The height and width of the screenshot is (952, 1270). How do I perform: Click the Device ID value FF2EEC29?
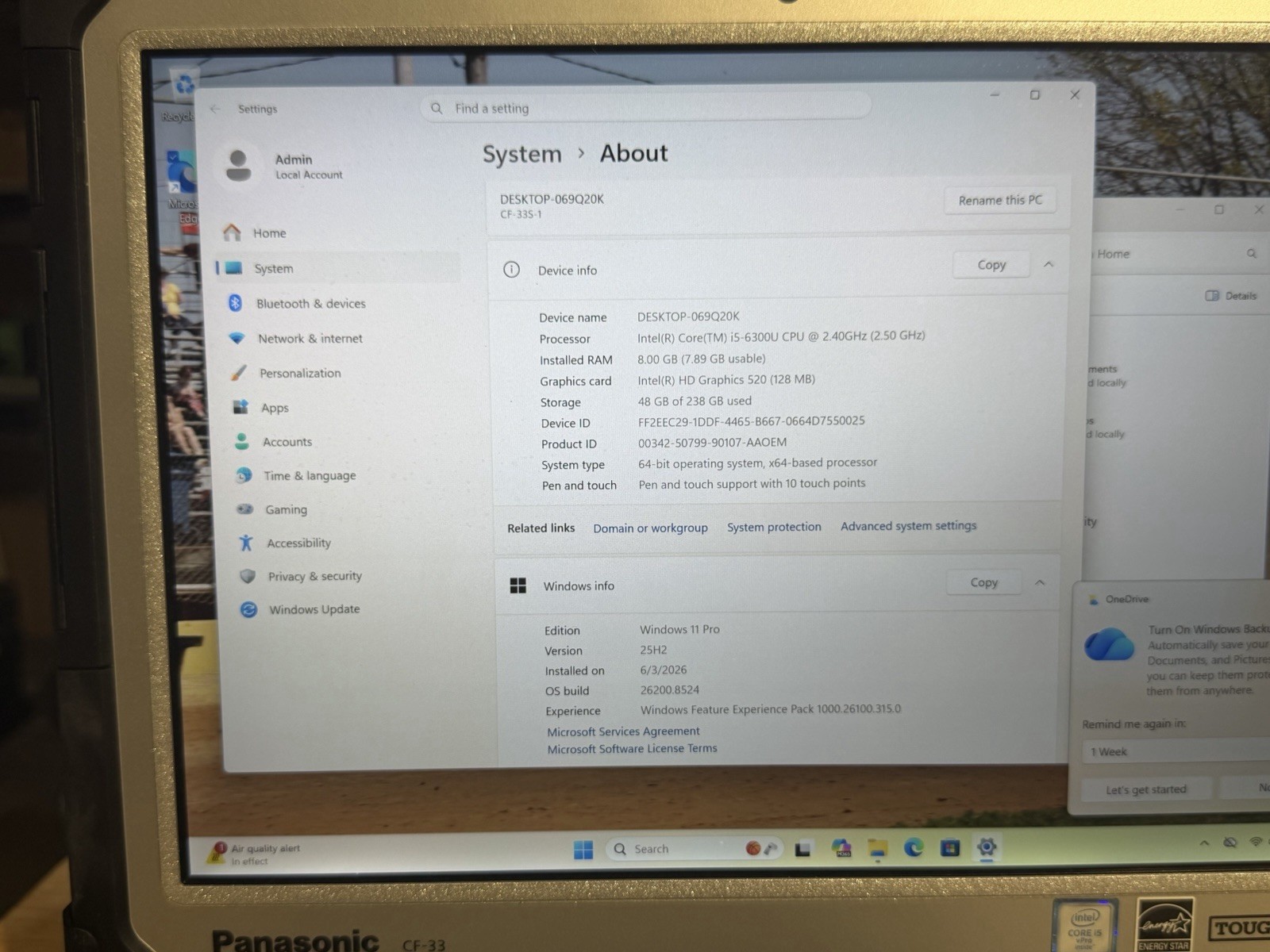click(751, 421)
